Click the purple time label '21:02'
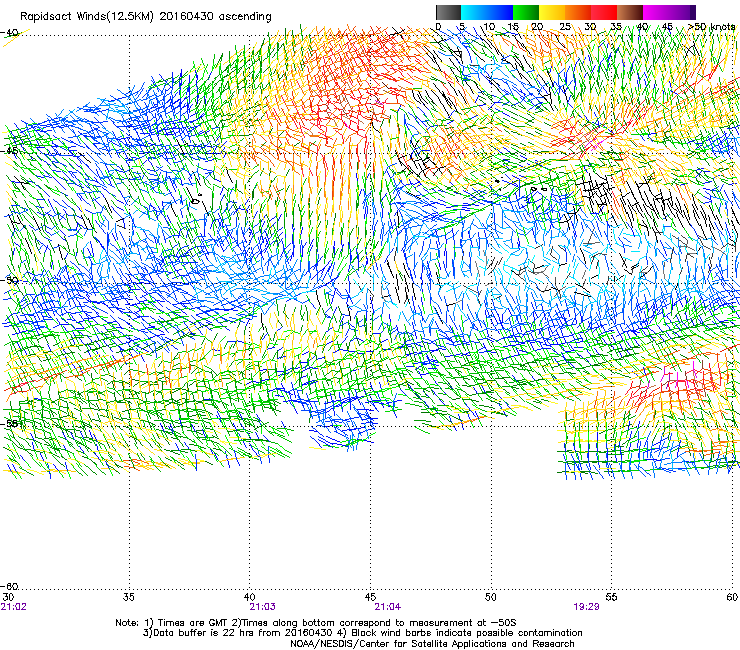 [14, 607]
